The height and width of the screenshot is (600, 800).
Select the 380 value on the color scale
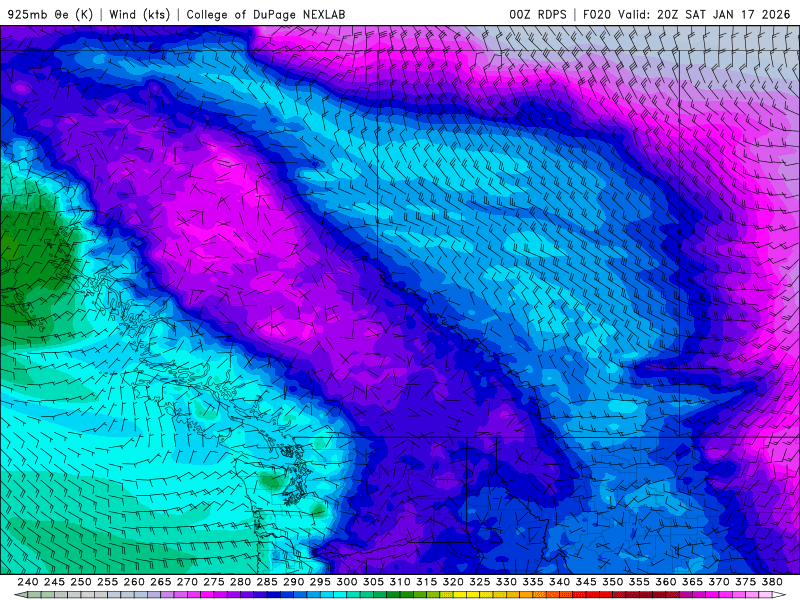click(x=772, y=582)
